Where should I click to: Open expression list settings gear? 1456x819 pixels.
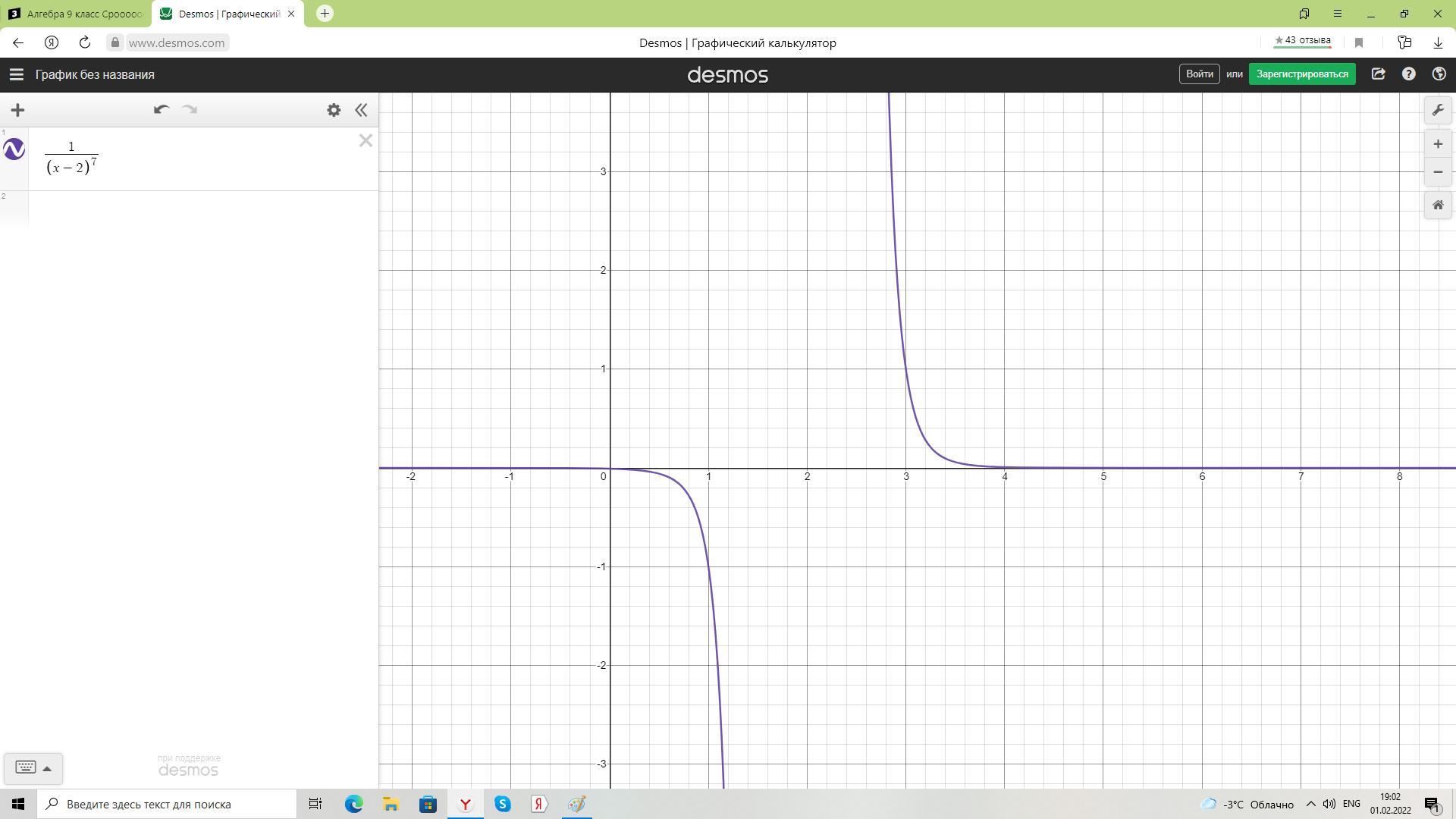[334, 110]
